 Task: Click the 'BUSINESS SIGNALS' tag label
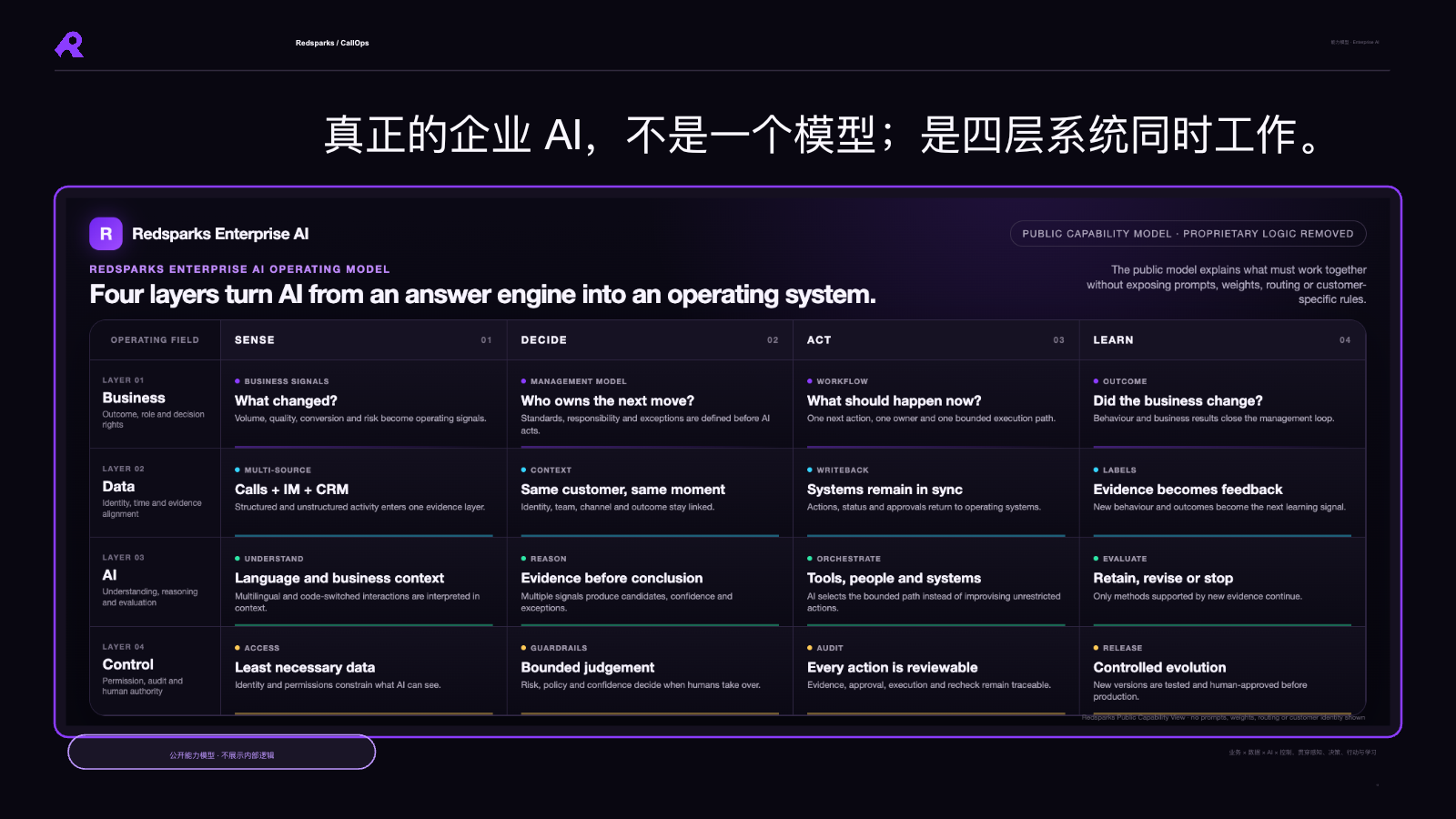[x=287, y=381]
